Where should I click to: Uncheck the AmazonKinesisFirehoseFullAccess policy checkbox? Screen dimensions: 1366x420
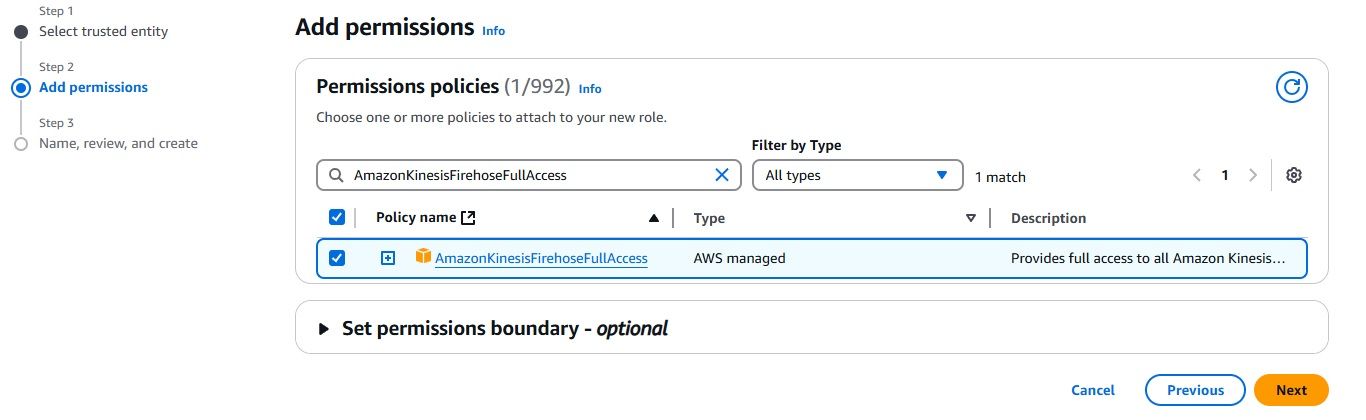pyautogui.click(x=337, y=258)
